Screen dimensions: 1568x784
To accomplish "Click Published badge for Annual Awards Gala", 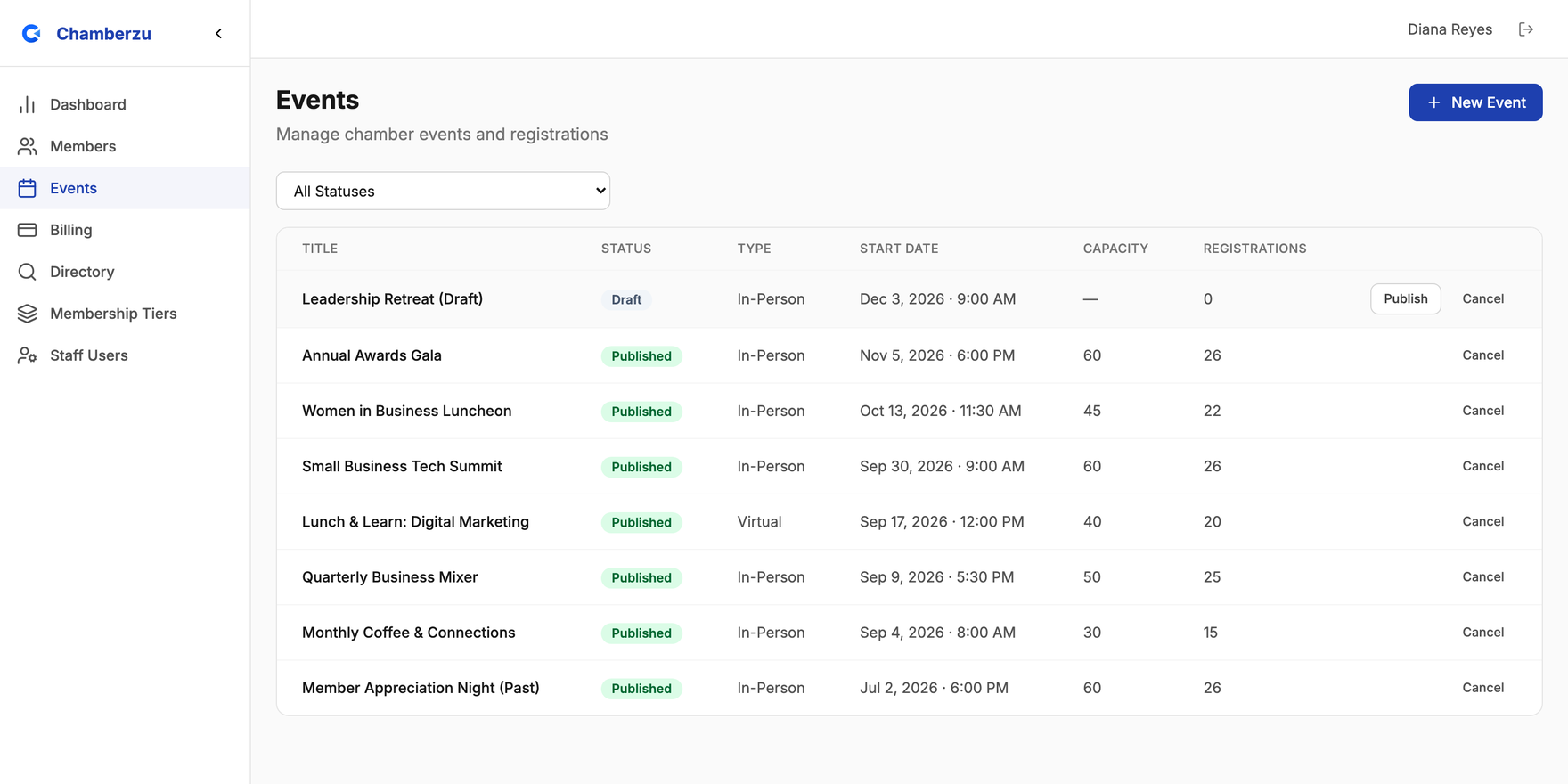I will point(641,356).
